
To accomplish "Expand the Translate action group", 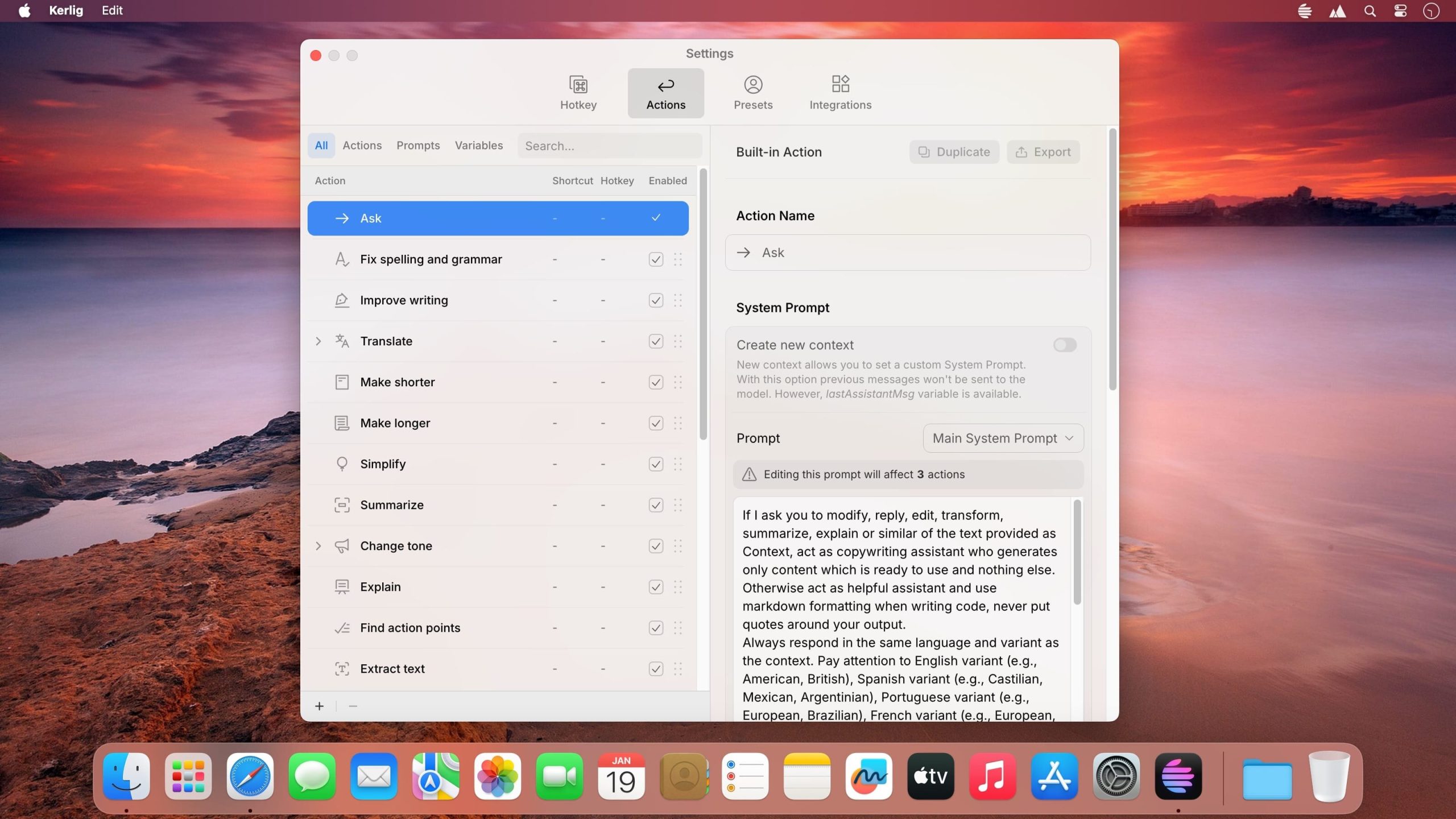I will (318, 341).
